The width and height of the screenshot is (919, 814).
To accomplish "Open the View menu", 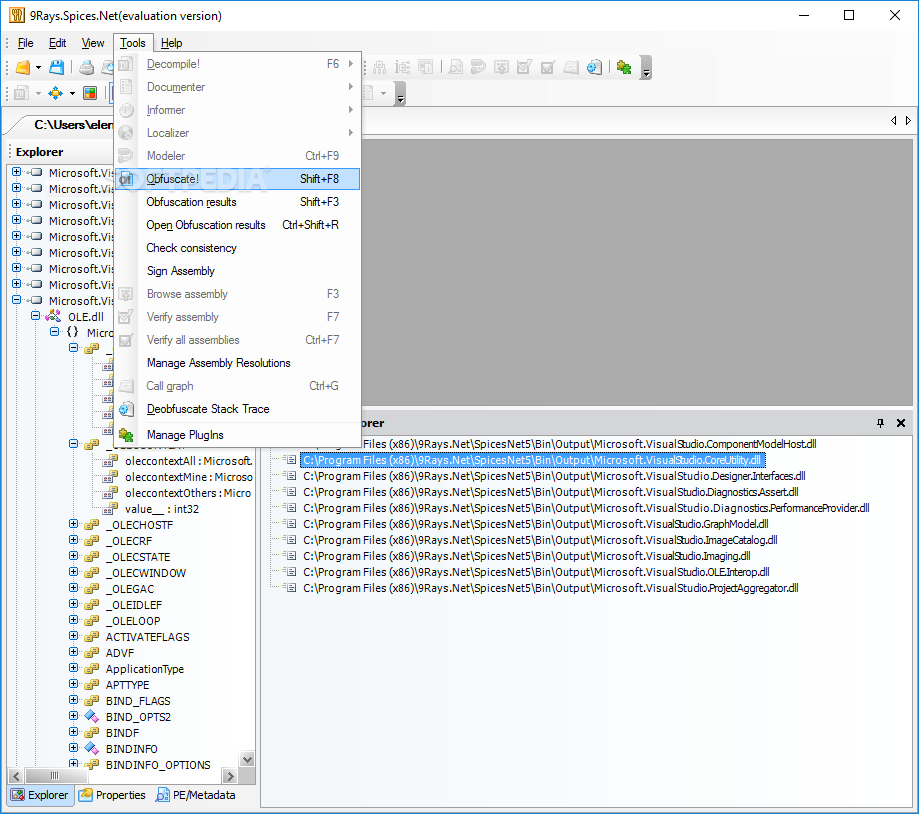I will coord(93,43).
